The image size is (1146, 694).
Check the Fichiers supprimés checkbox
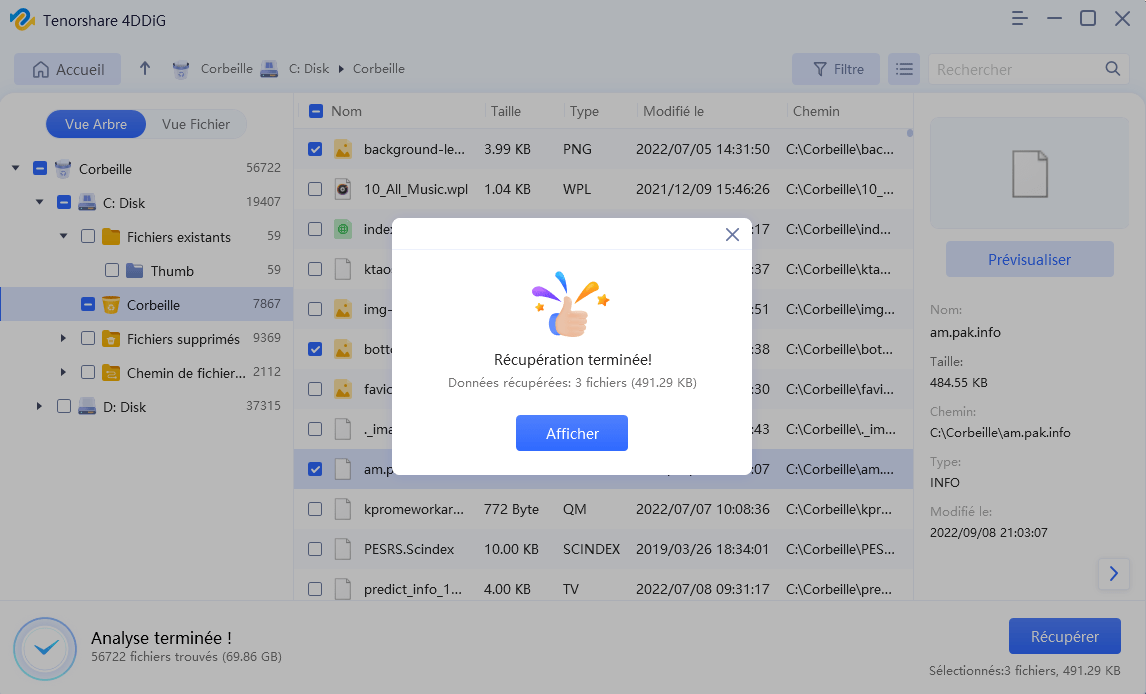click(x=88, y=338)
